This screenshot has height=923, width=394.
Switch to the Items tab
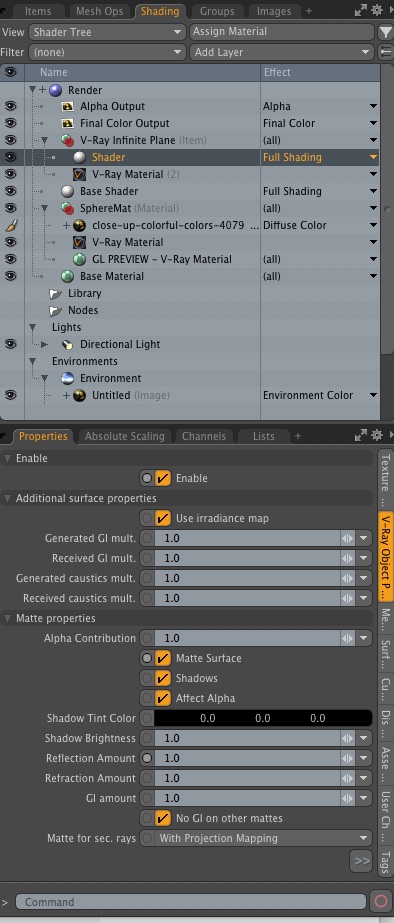(38, 11)
